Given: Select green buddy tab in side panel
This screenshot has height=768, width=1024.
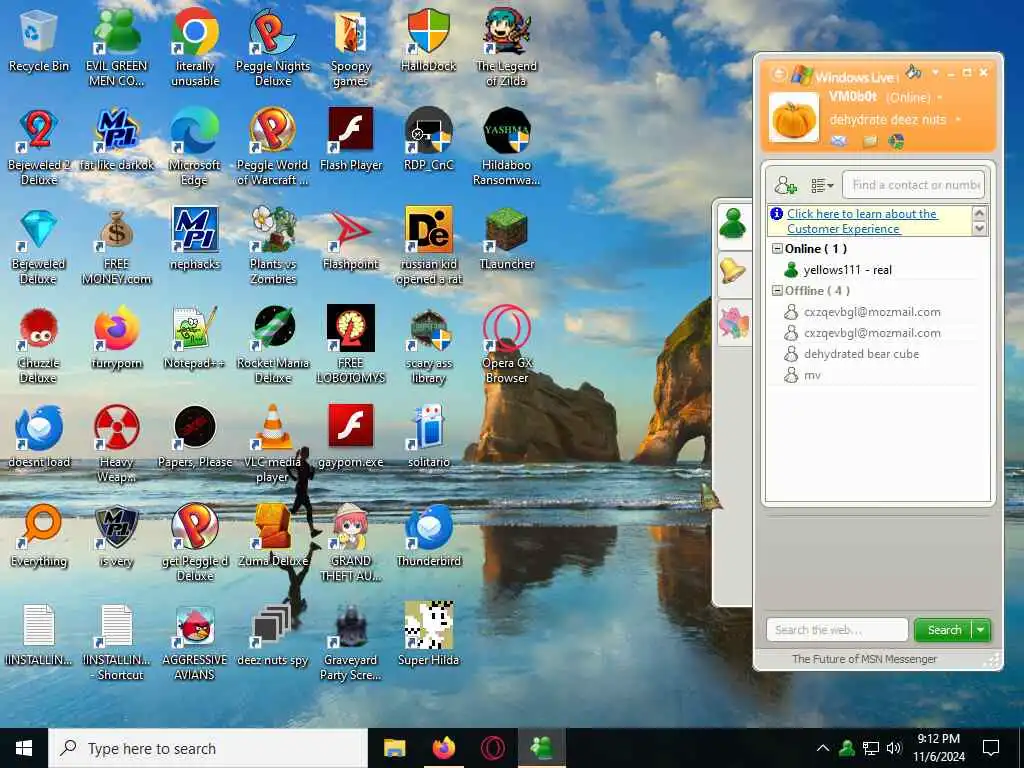Looking at the screenshot, I should (733, 224).
